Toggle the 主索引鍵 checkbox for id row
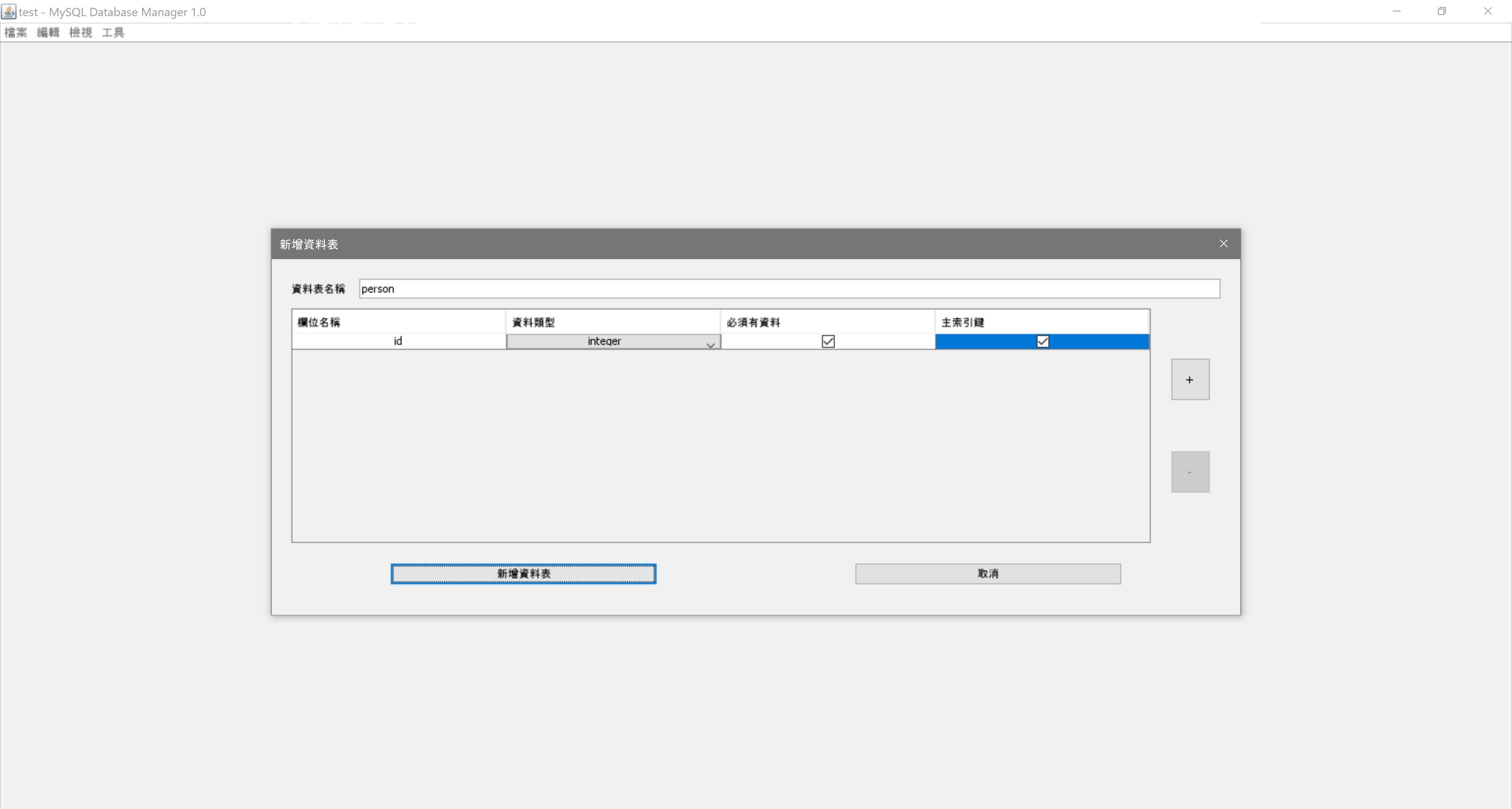The image size is (1512, 809). pos(1042,341)
